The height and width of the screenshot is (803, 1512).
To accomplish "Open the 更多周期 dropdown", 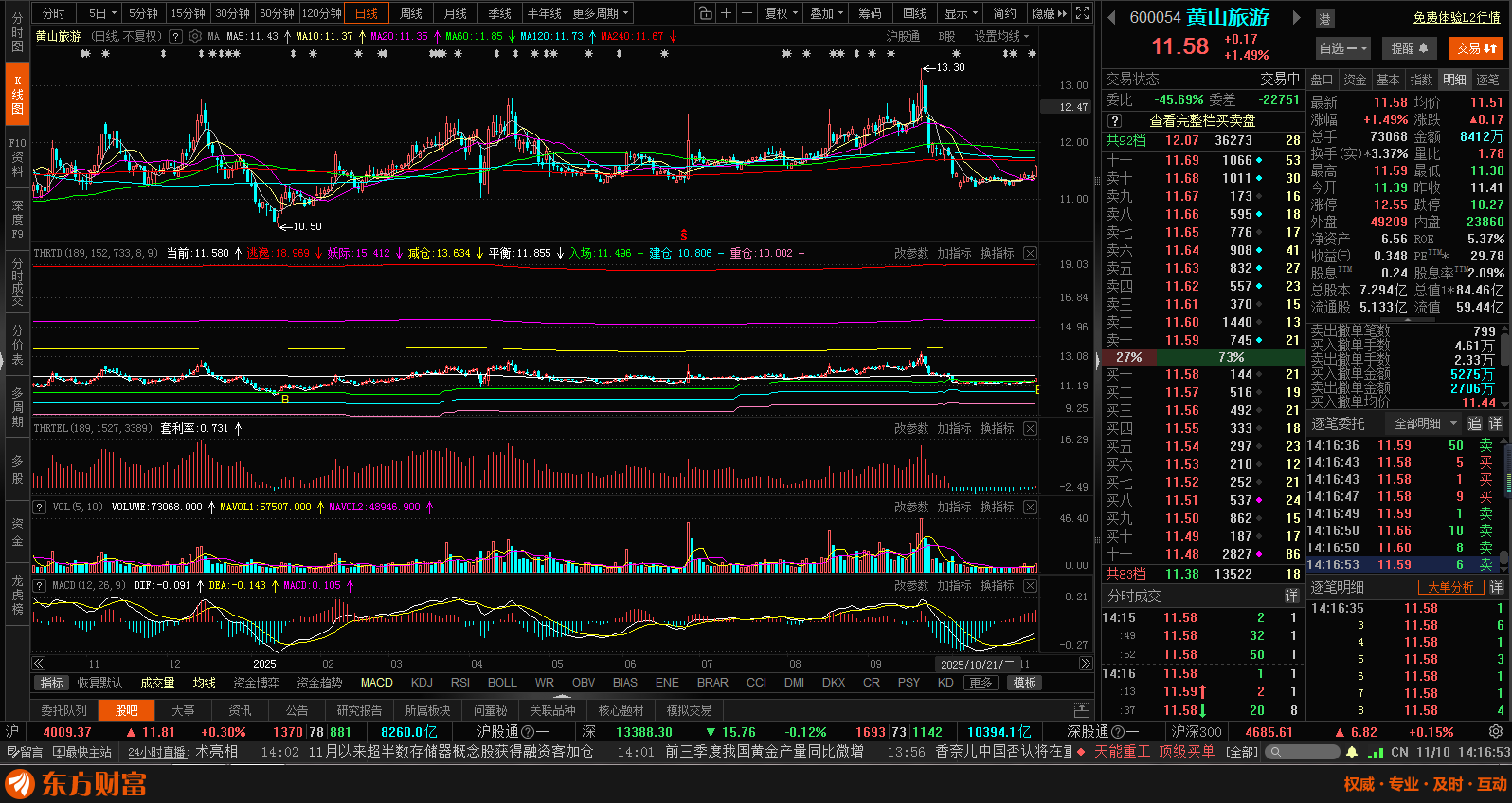I will (601, 13).
